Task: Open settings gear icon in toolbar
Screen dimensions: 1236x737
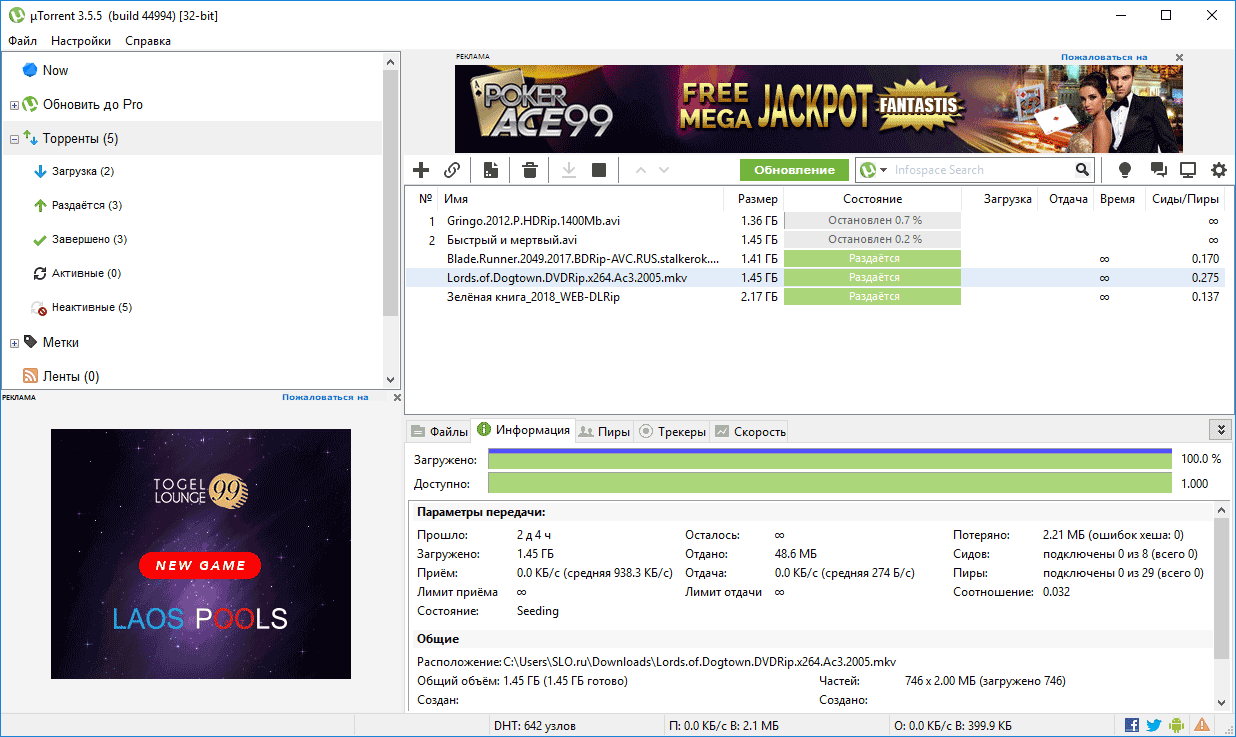Action: pyautogui.click(x=1219, y=170)
